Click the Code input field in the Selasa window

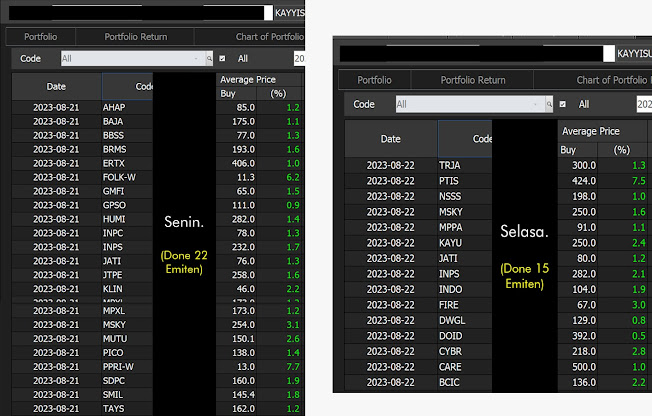[x=471, y=104]
